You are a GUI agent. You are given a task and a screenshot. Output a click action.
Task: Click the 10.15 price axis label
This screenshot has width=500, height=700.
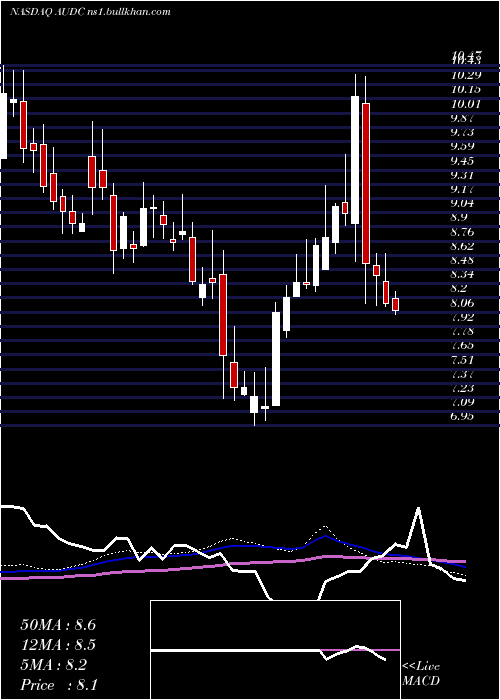pos(466,90)
